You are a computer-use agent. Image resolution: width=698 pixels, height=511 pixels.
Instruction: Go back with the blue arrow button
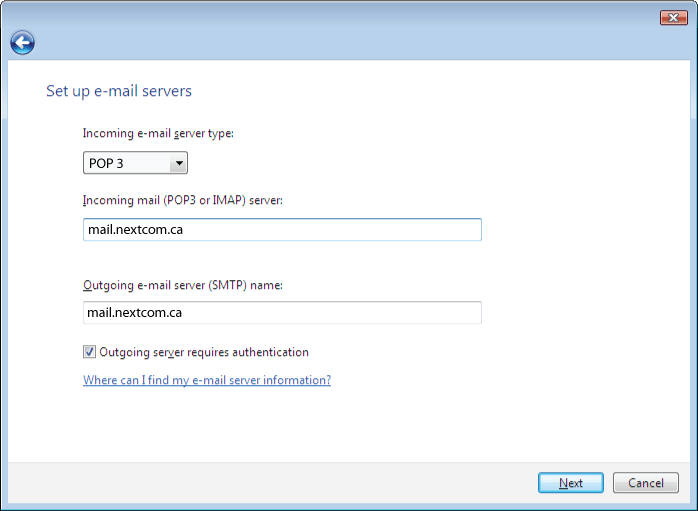click(x=22, y=43)
